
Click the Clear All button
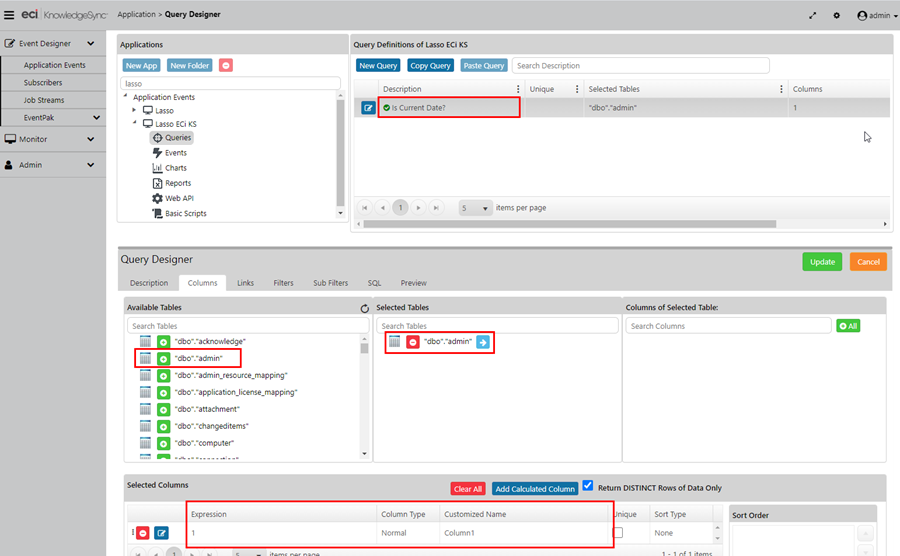pyautogui.click(x=467, y=489)
